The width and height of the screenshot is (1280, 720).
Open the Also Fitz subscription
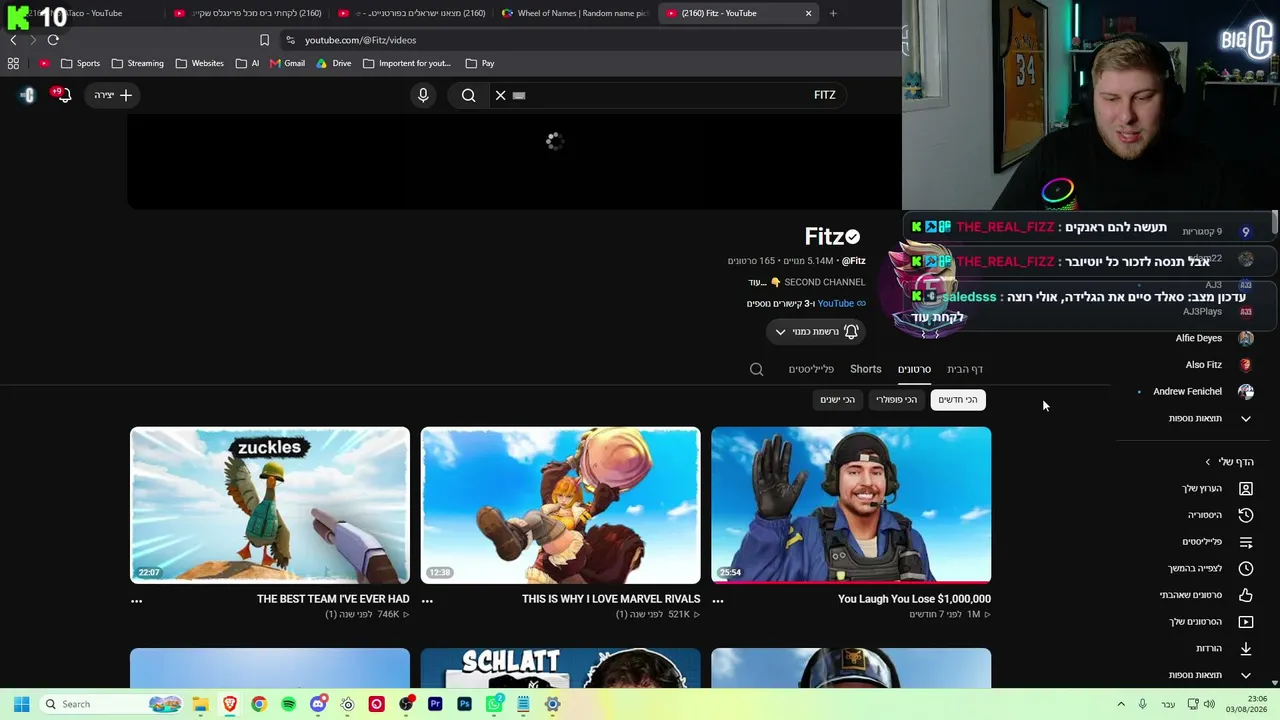1218,365
